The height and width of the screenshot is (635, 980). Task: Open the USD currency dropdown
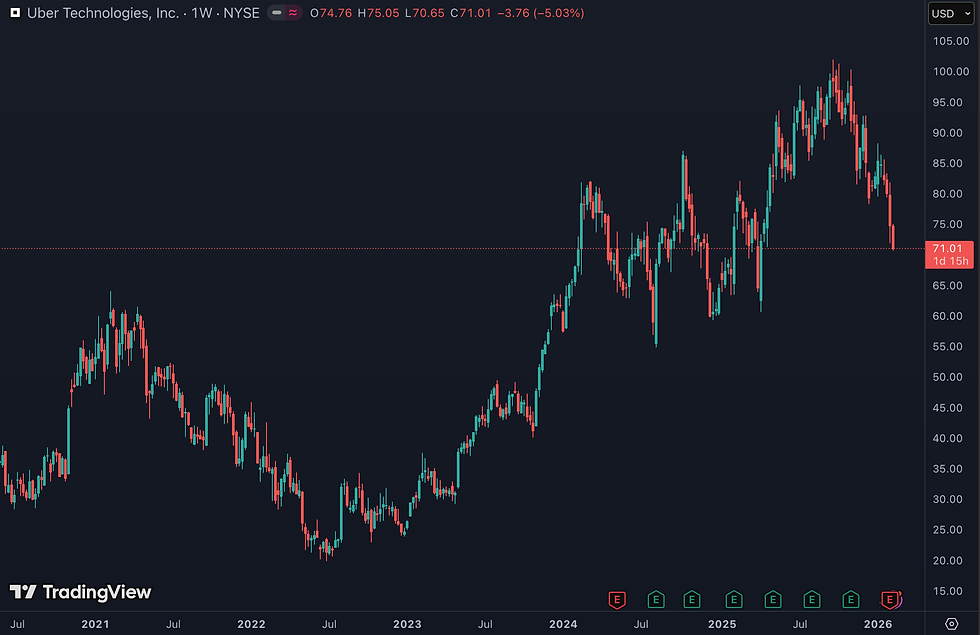coord(951,13)
